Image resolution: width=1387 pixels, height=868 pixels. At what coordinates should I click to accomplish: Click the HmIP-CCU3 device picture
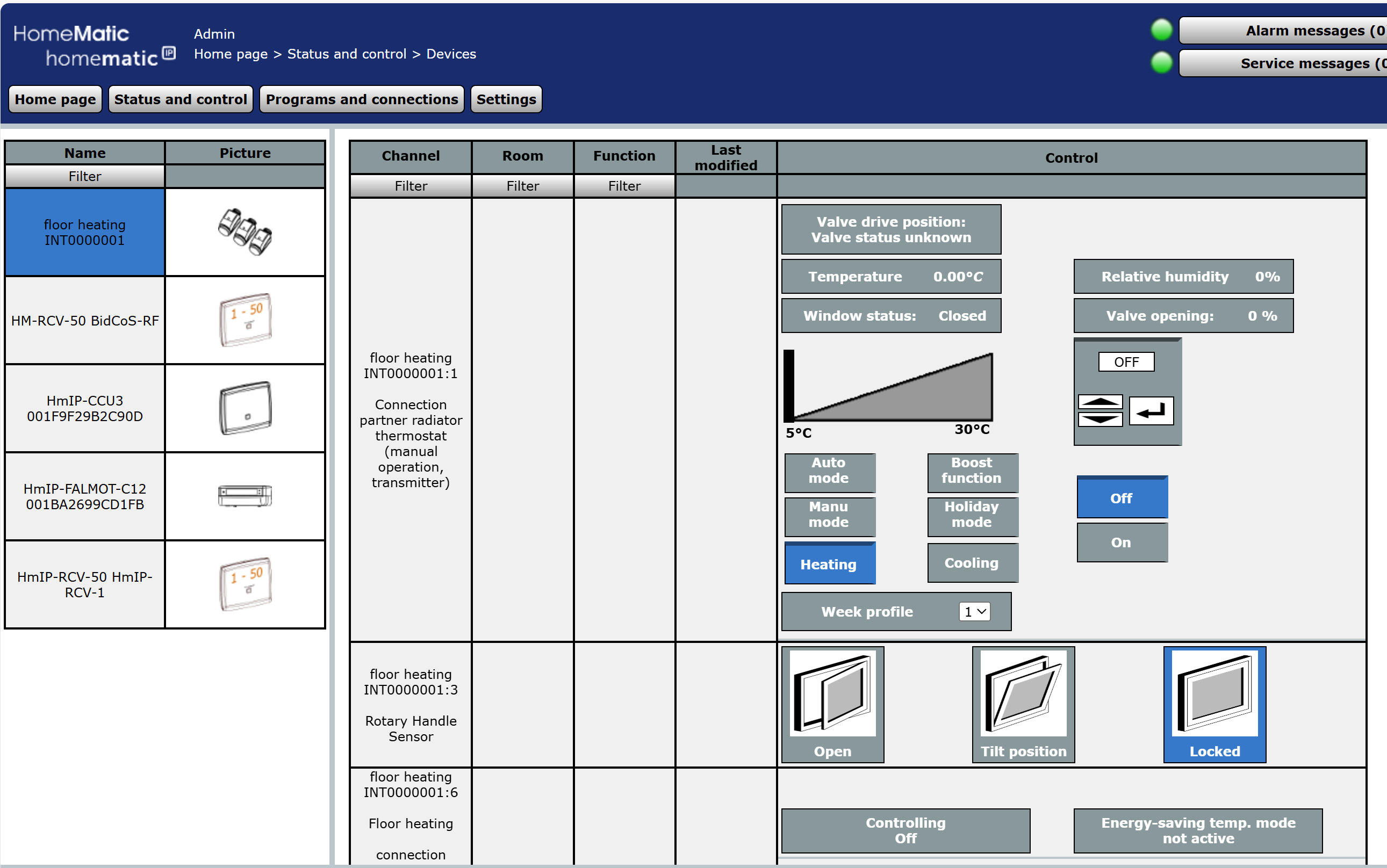[x=245, y=408]
